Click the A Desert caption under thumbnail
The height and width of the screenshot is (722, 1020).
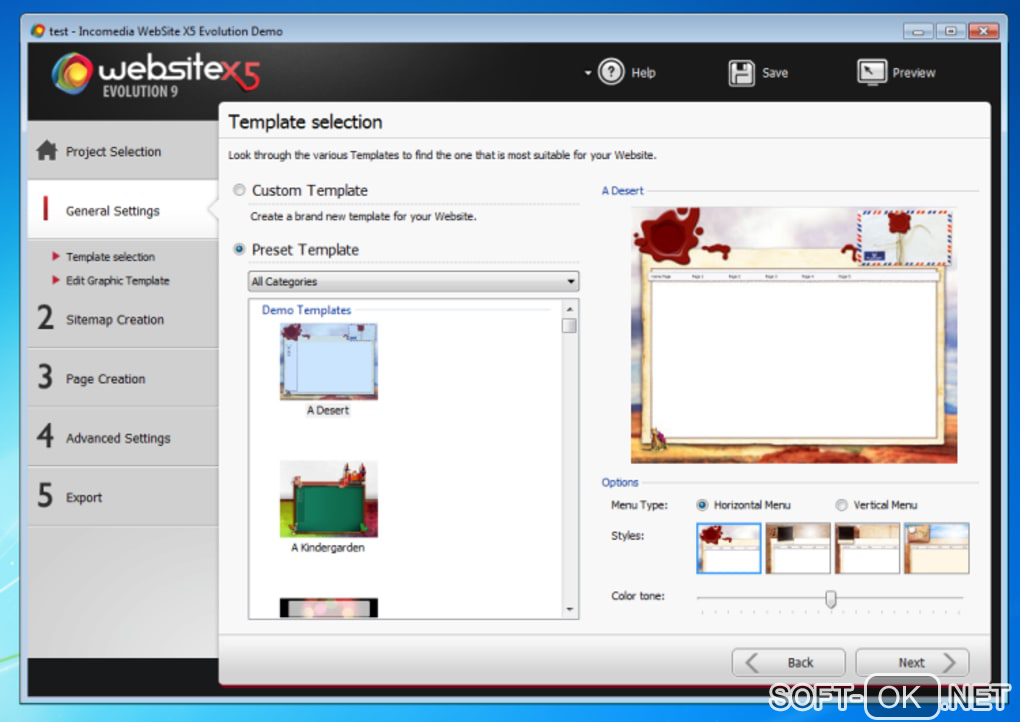pos(328,410)
